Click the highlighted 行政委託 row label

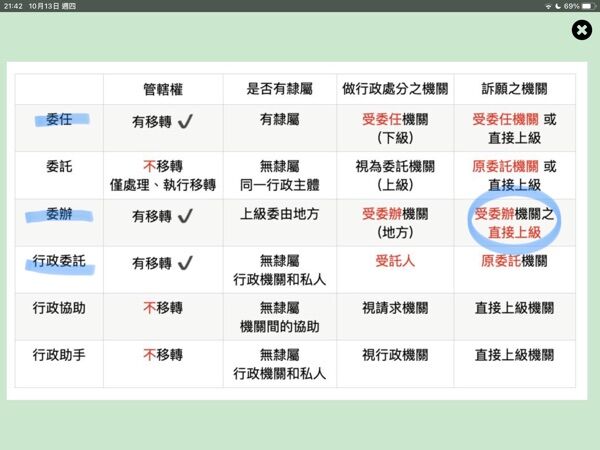59,263
